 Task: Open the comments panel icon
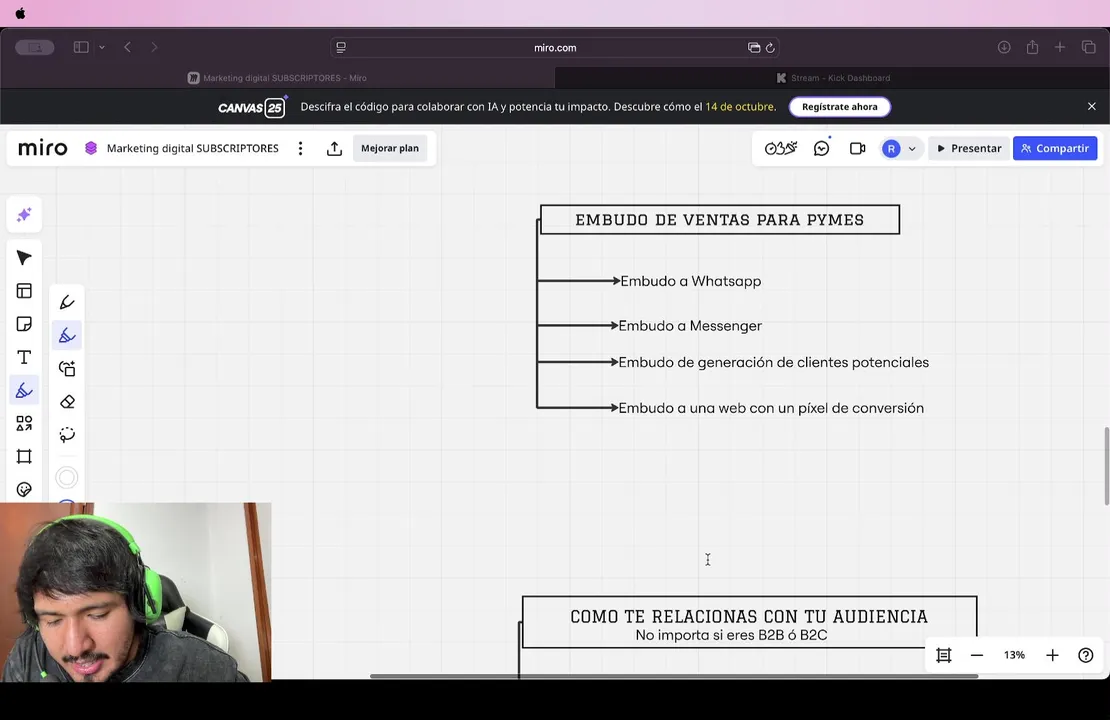822,148
